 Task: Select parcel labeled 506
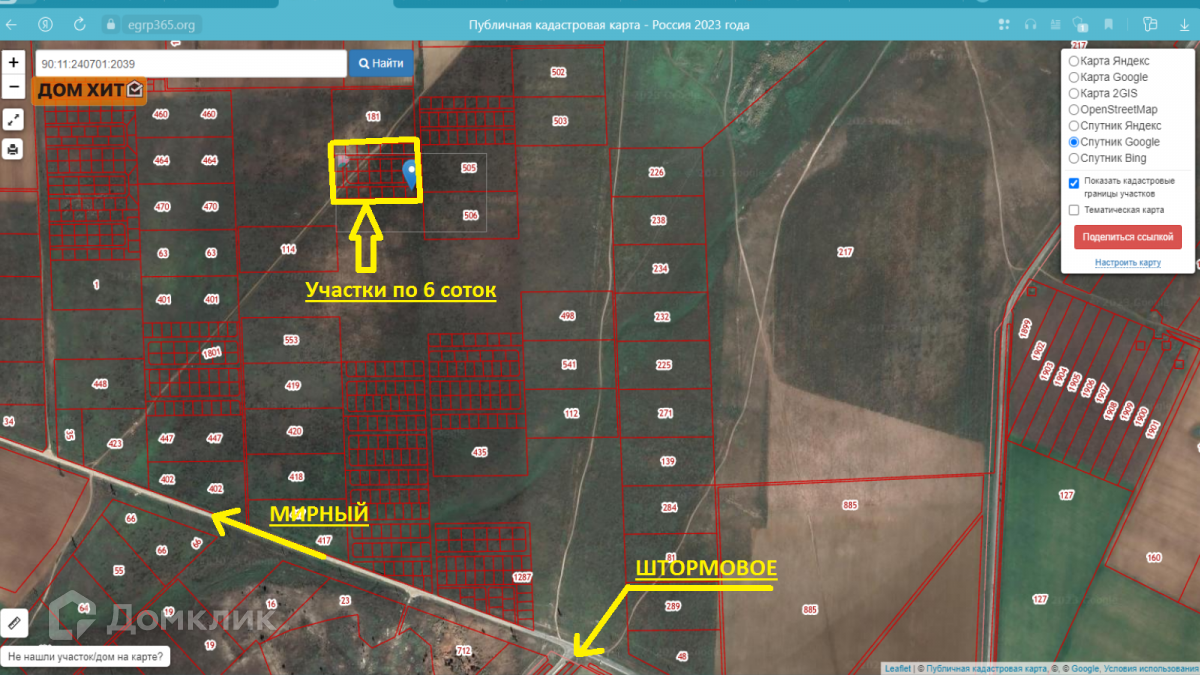(x=472, y=215)
